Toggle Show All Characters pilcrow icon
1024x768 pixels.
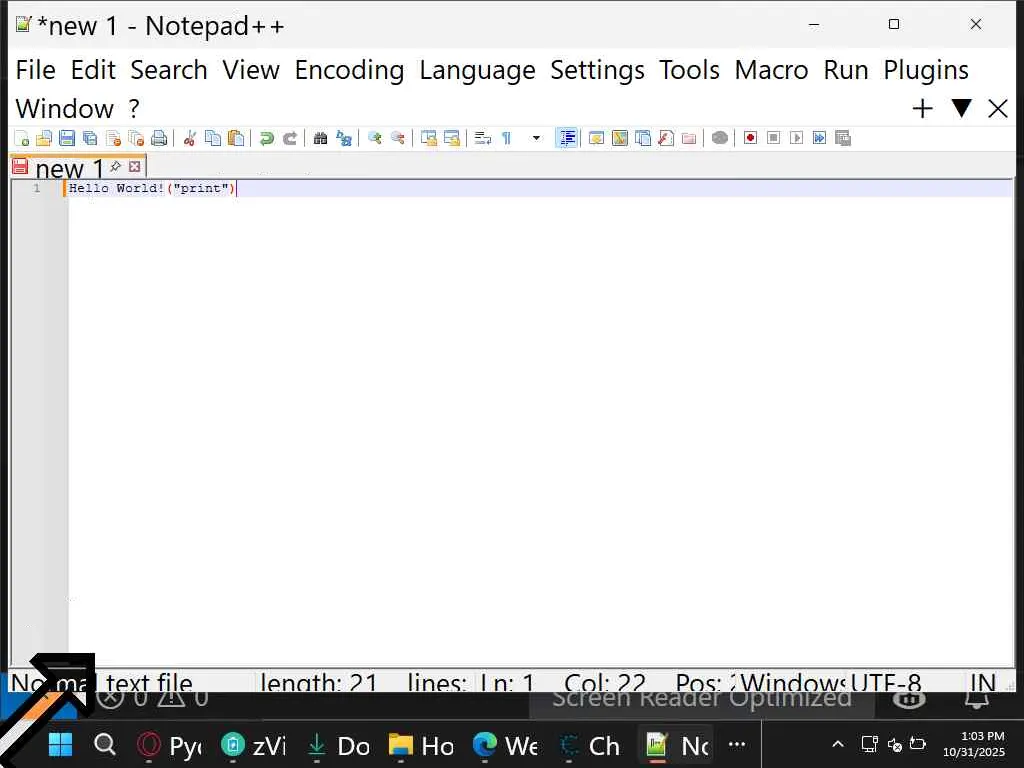506,138
